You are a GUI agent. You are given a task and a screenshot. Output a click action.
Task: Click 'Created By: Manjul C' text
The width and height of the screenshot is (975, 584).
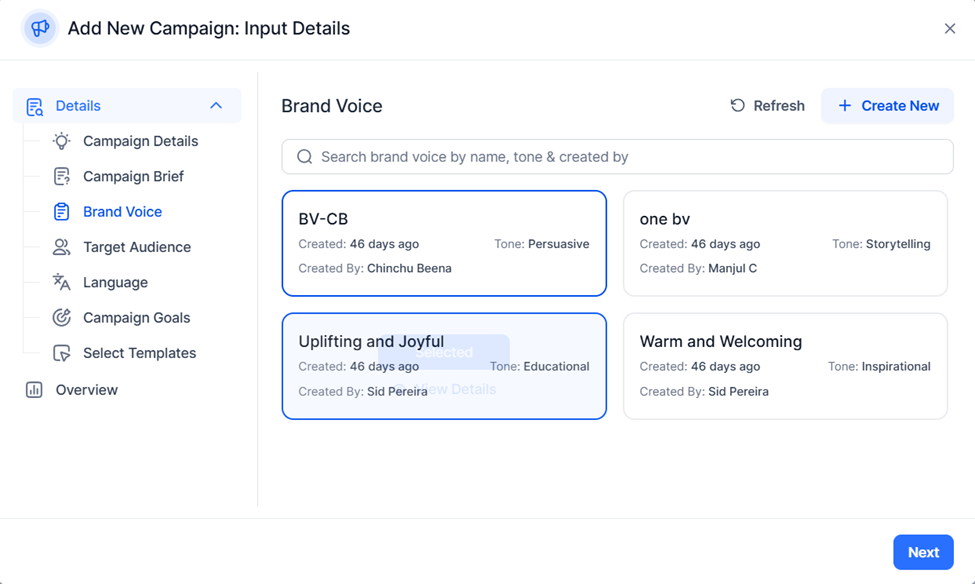coord(698,269)
